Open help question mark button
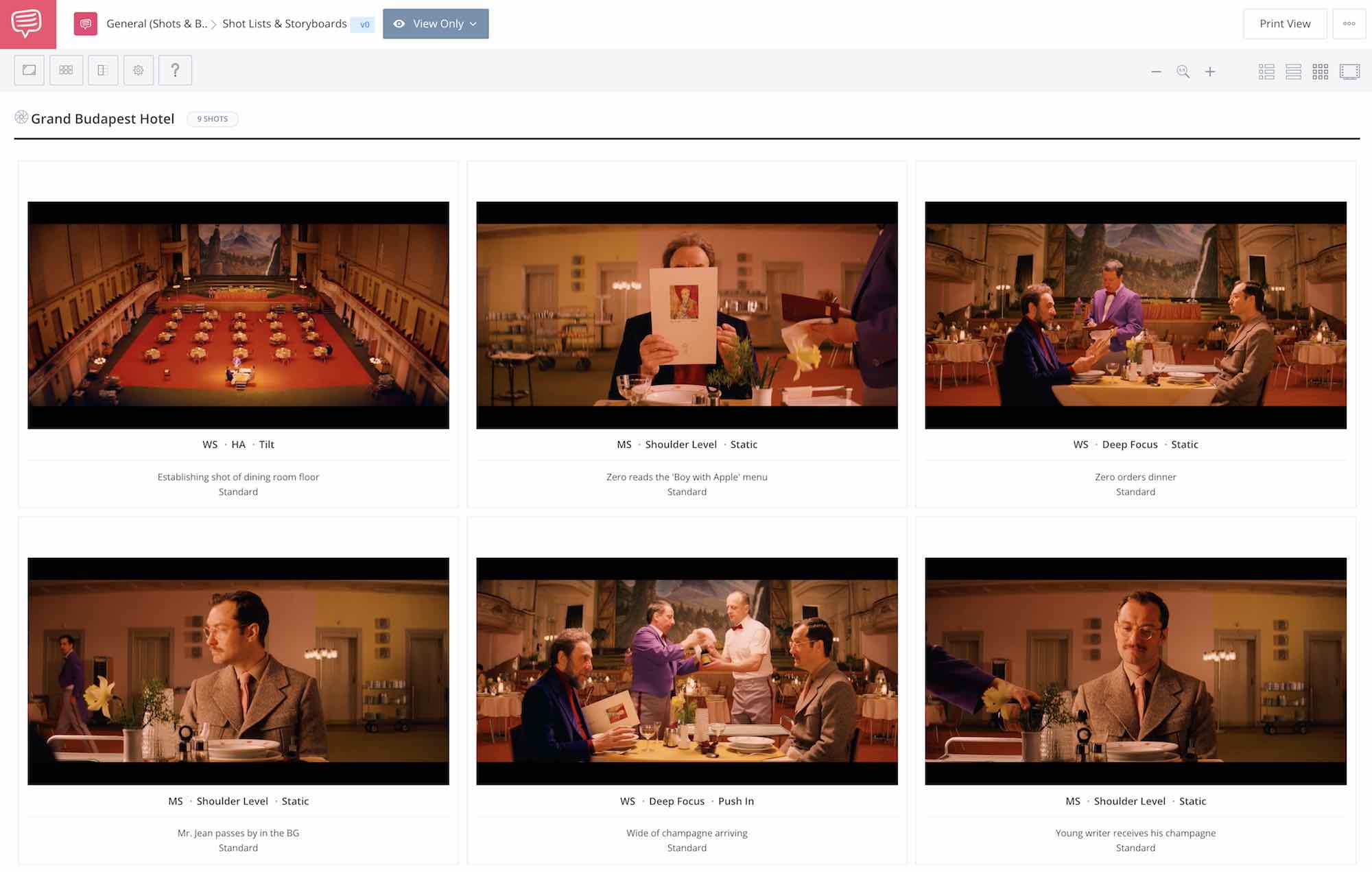This screenshot has height=872, width=1372. click(175, 70)
